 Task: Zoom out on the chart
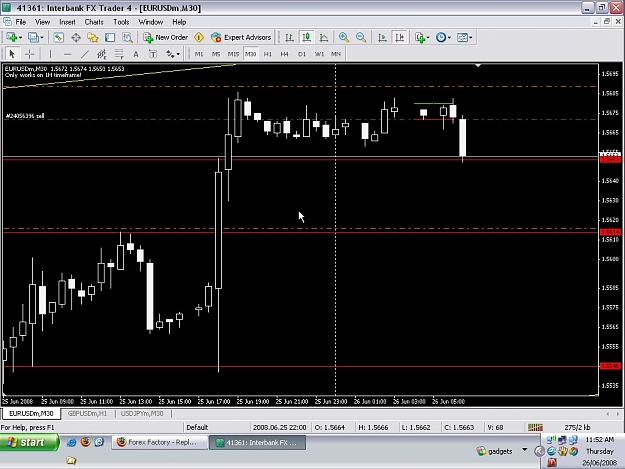(361, 37)
